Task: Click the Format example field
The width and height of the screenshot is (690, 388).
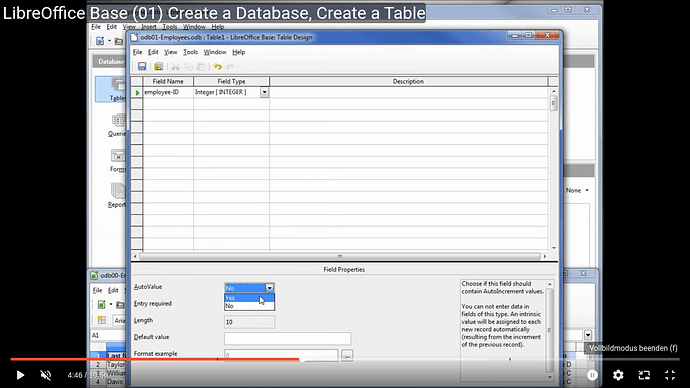Action: [x=281, y=355]
